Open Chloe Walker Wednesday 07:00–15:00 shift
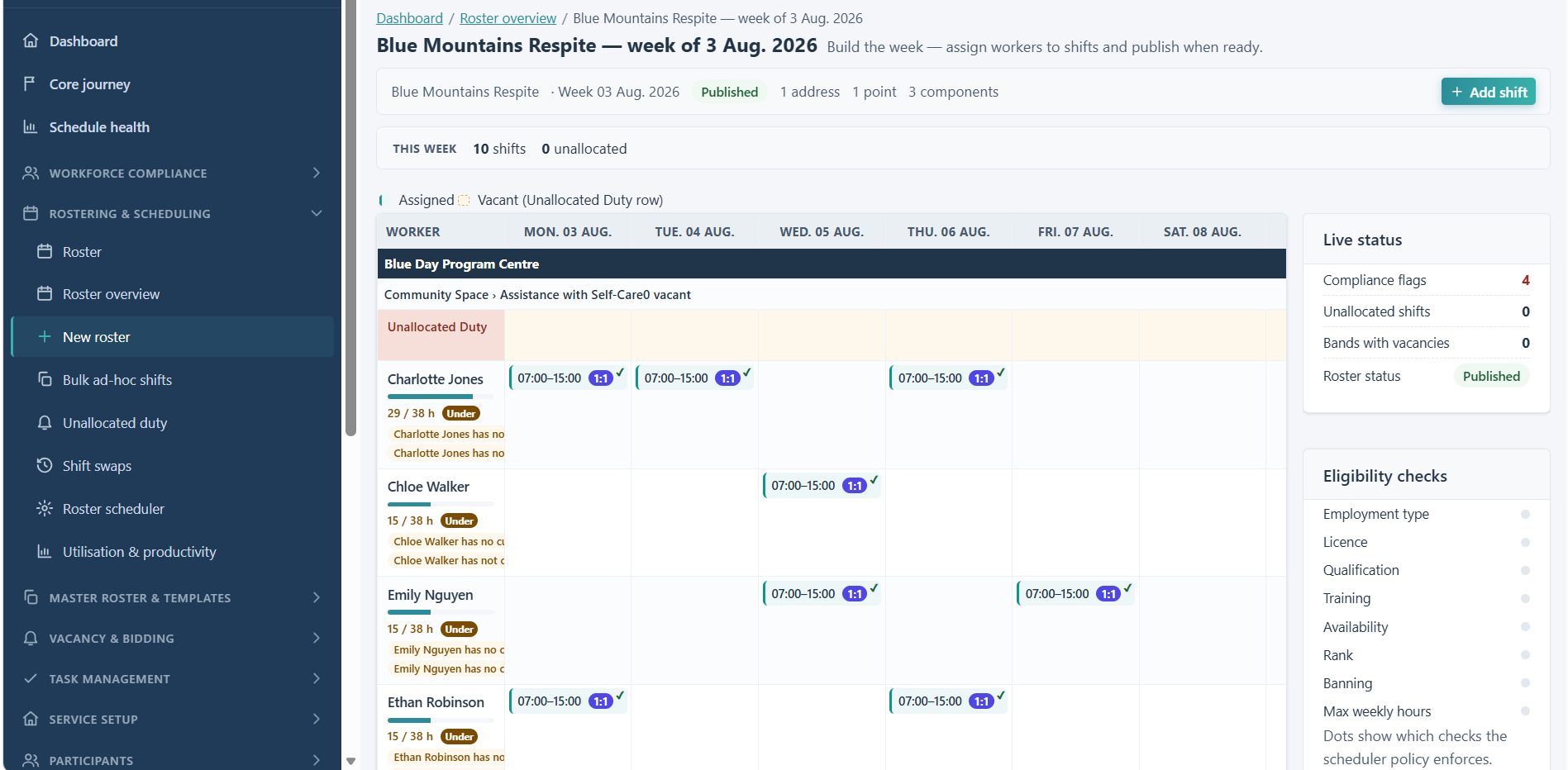1568x770 pixels. [x=821, y=485]
